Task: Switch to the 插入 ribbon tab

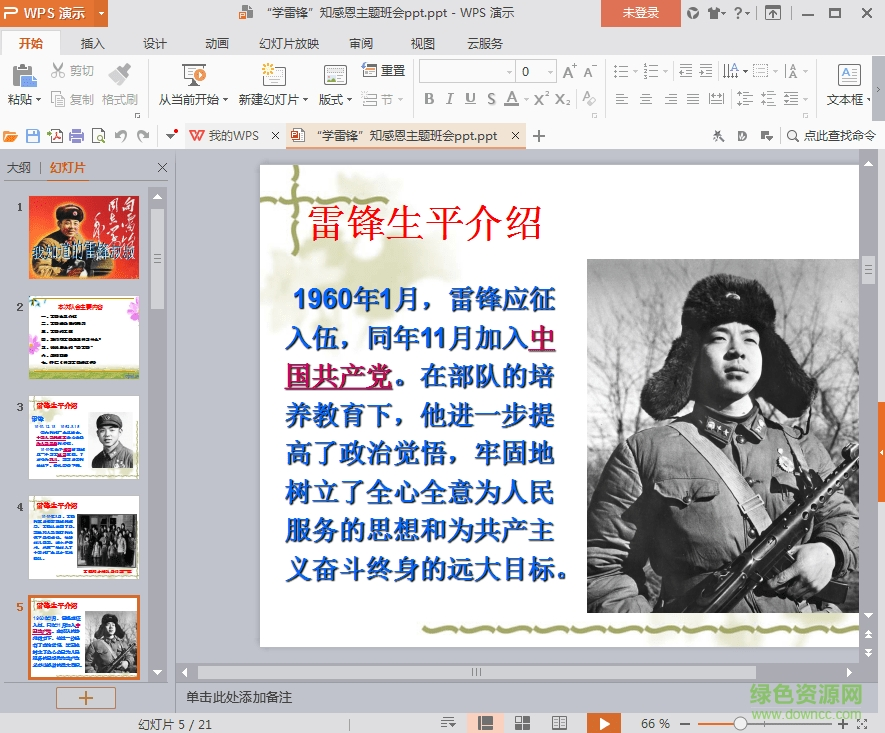Action: coord(91,44)
